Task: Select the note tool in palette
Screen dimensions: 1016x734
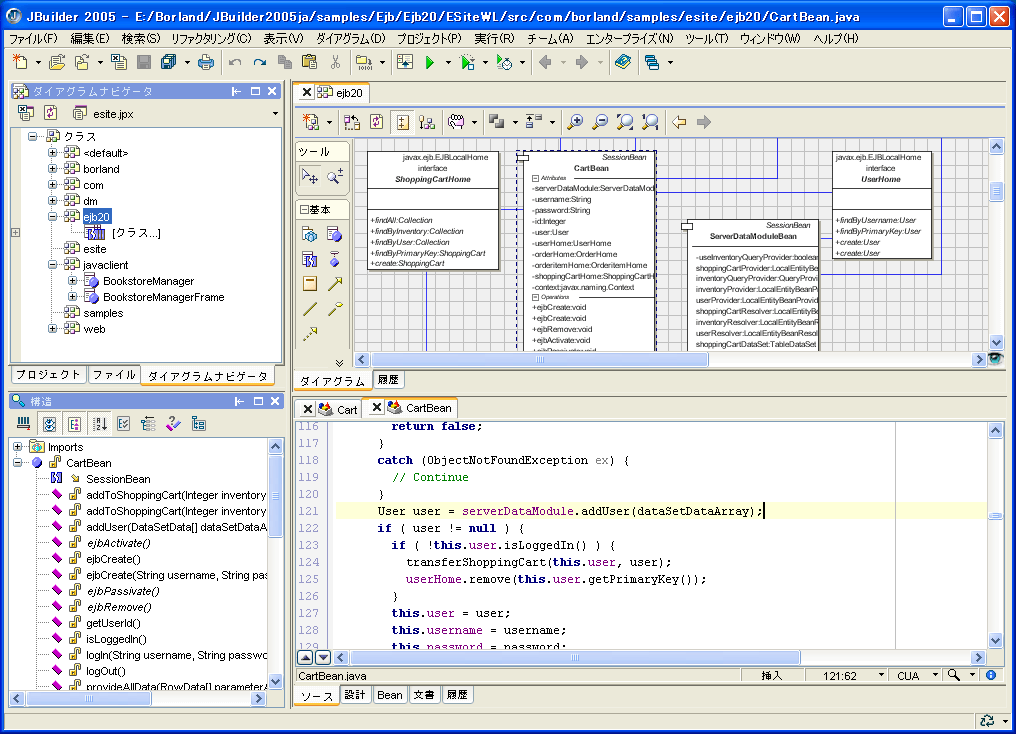Action: pos(310,283)
